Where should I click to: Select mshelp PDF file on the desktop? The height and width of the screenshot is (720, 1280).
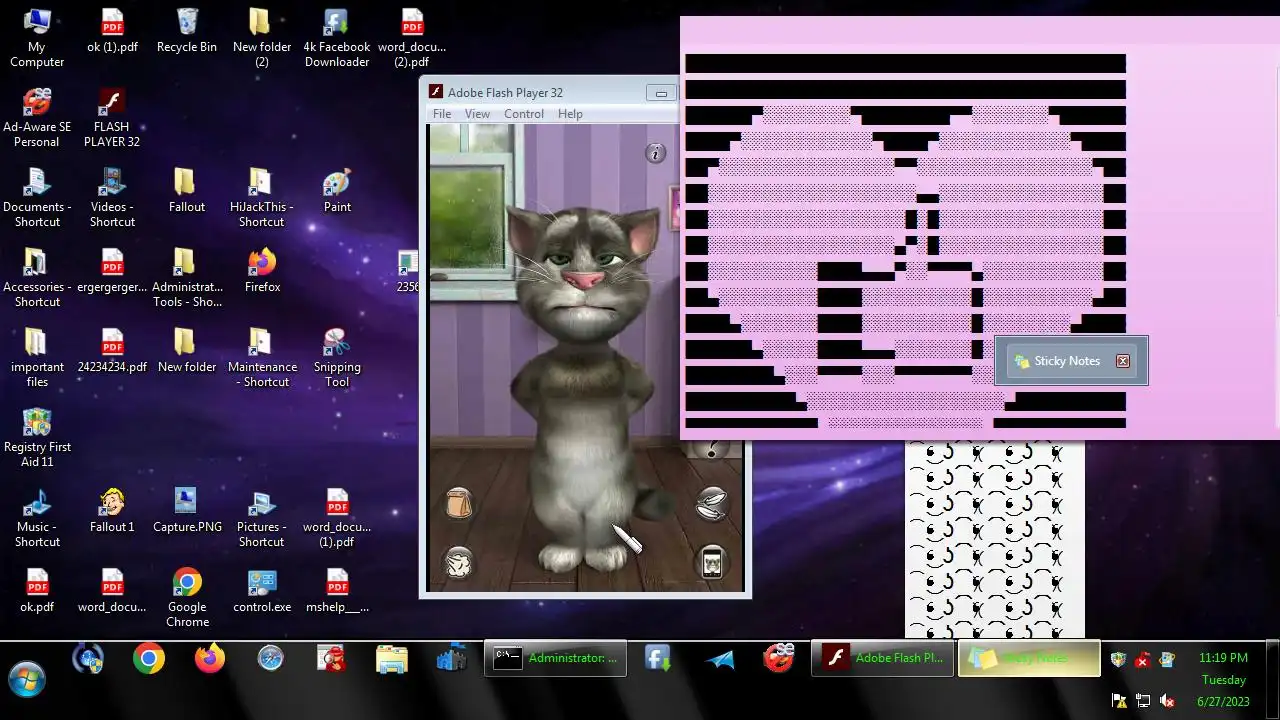point(337,591)
